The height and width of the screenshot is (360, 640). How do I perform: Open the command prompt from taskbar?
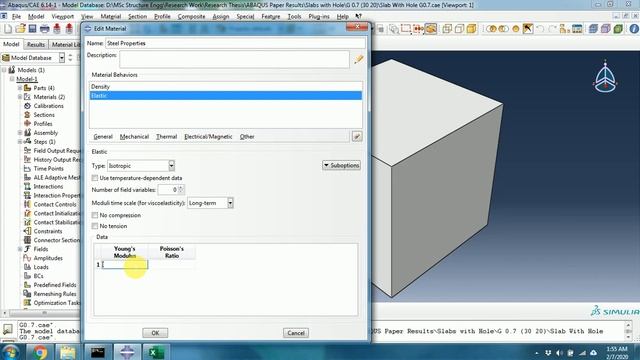[98, 352]
